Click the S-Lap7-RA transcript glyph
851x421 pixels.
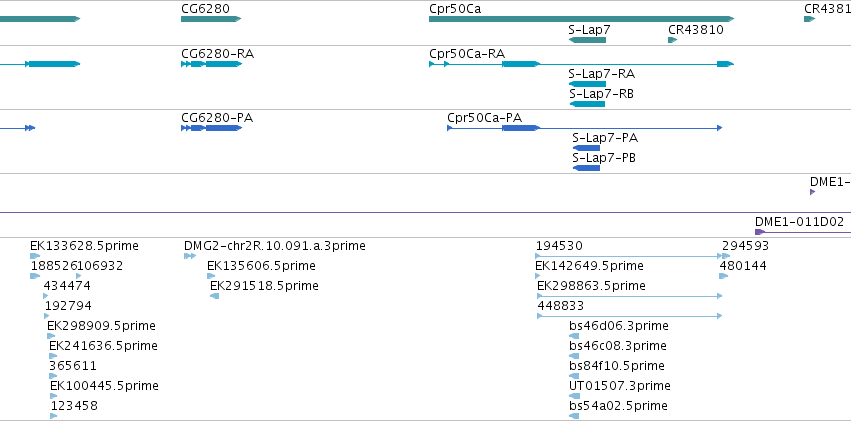(x=587, y=84)
